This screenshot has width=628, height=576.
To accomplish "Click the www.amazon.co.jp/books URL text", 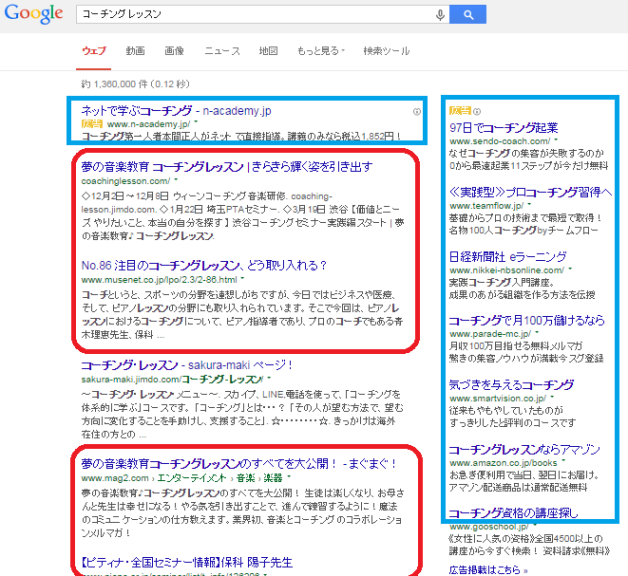I will [x=503, y=463].
